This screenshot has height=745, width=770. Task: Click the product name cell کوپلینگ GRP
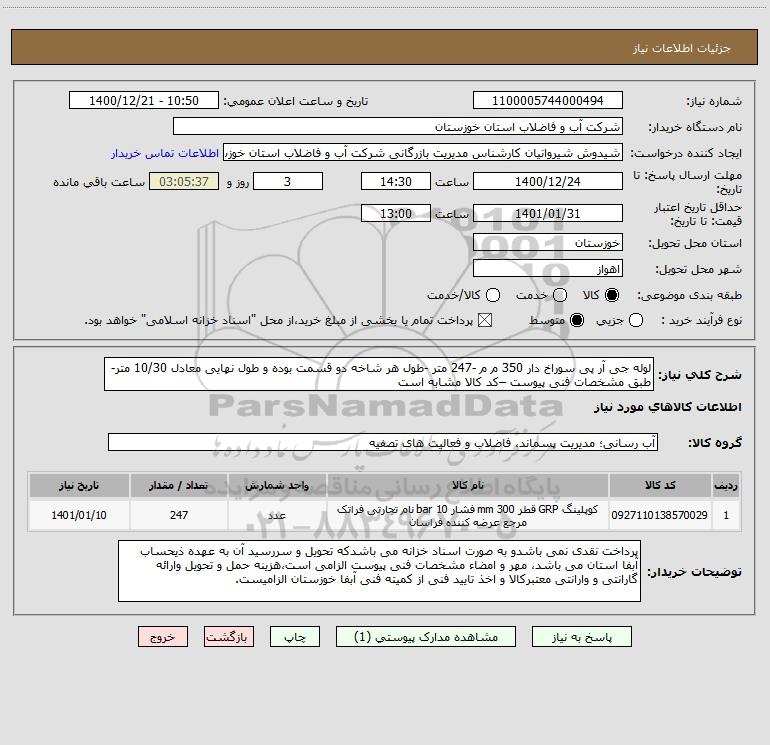pyautogui.click(x=468, y=515)
